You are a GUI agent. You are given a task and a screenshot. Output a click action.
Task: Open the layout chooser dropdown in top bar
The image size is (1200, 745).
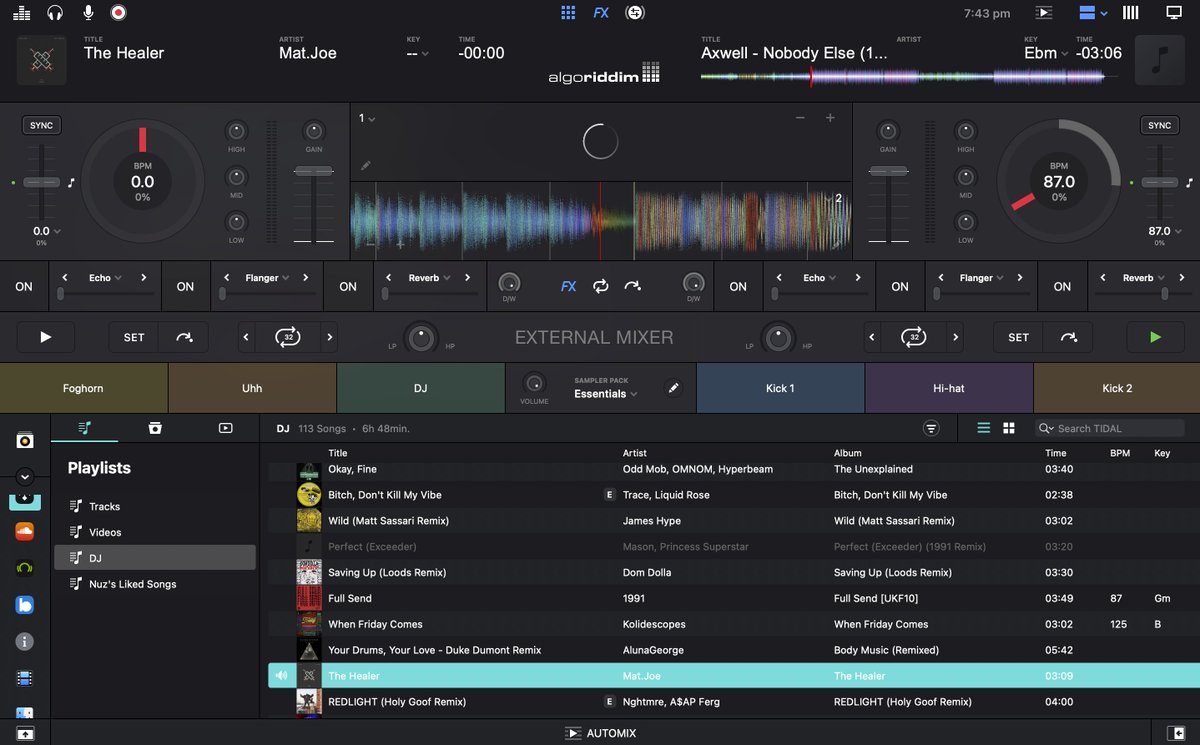(1093, 13)
